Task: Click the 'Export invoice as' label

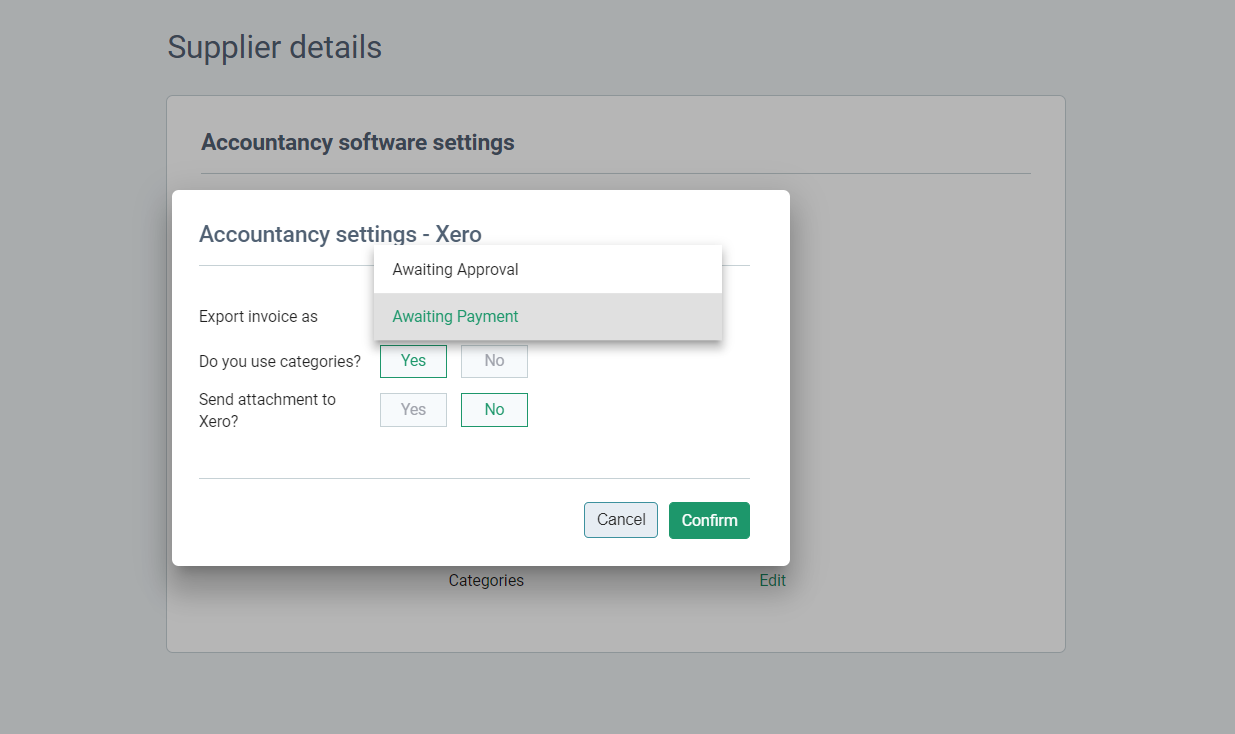Action: [x=258, y=316]
